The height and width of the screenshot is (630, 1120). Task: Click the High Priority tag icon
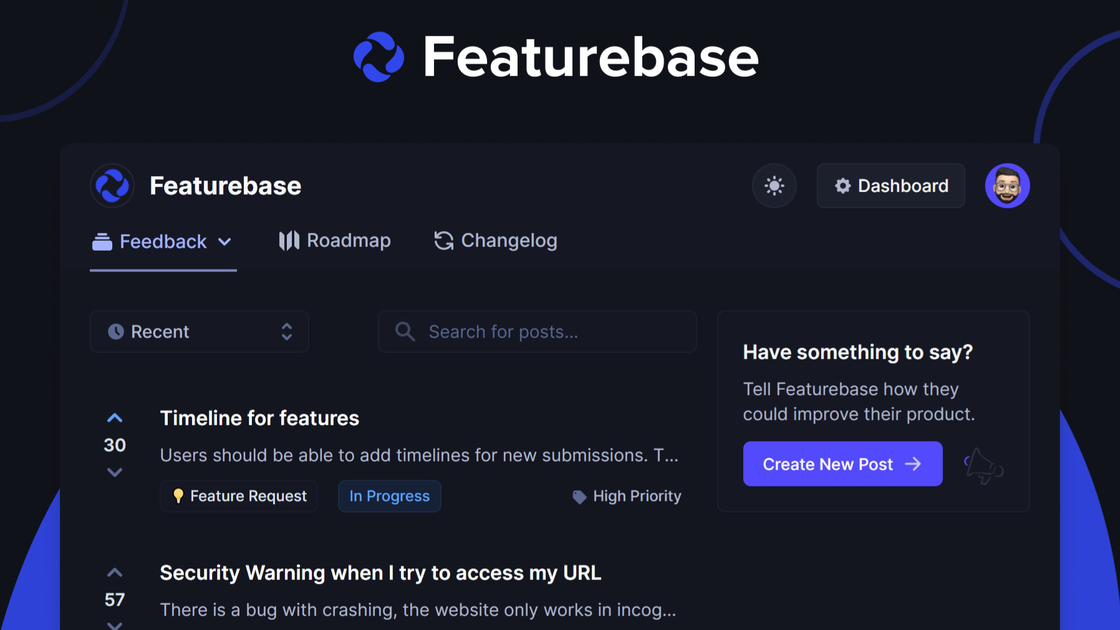click(x=579, y=497)
